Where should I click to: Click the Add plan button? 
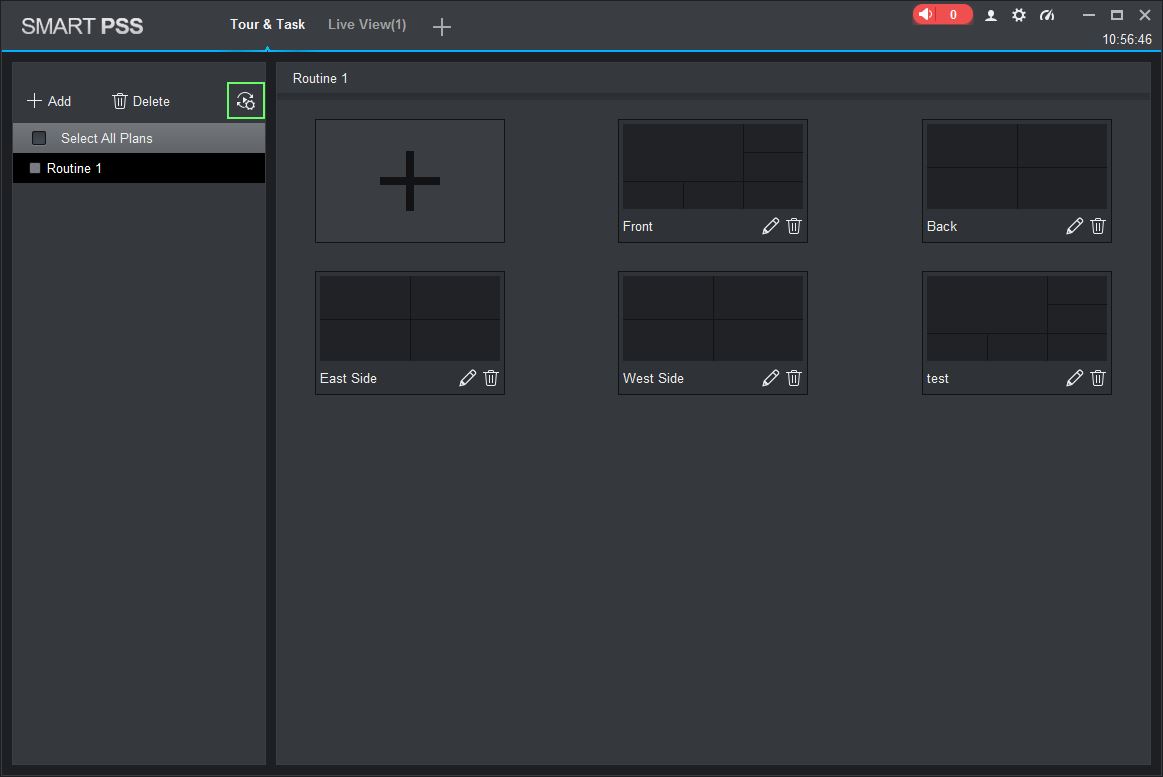[x=49, y=101]
